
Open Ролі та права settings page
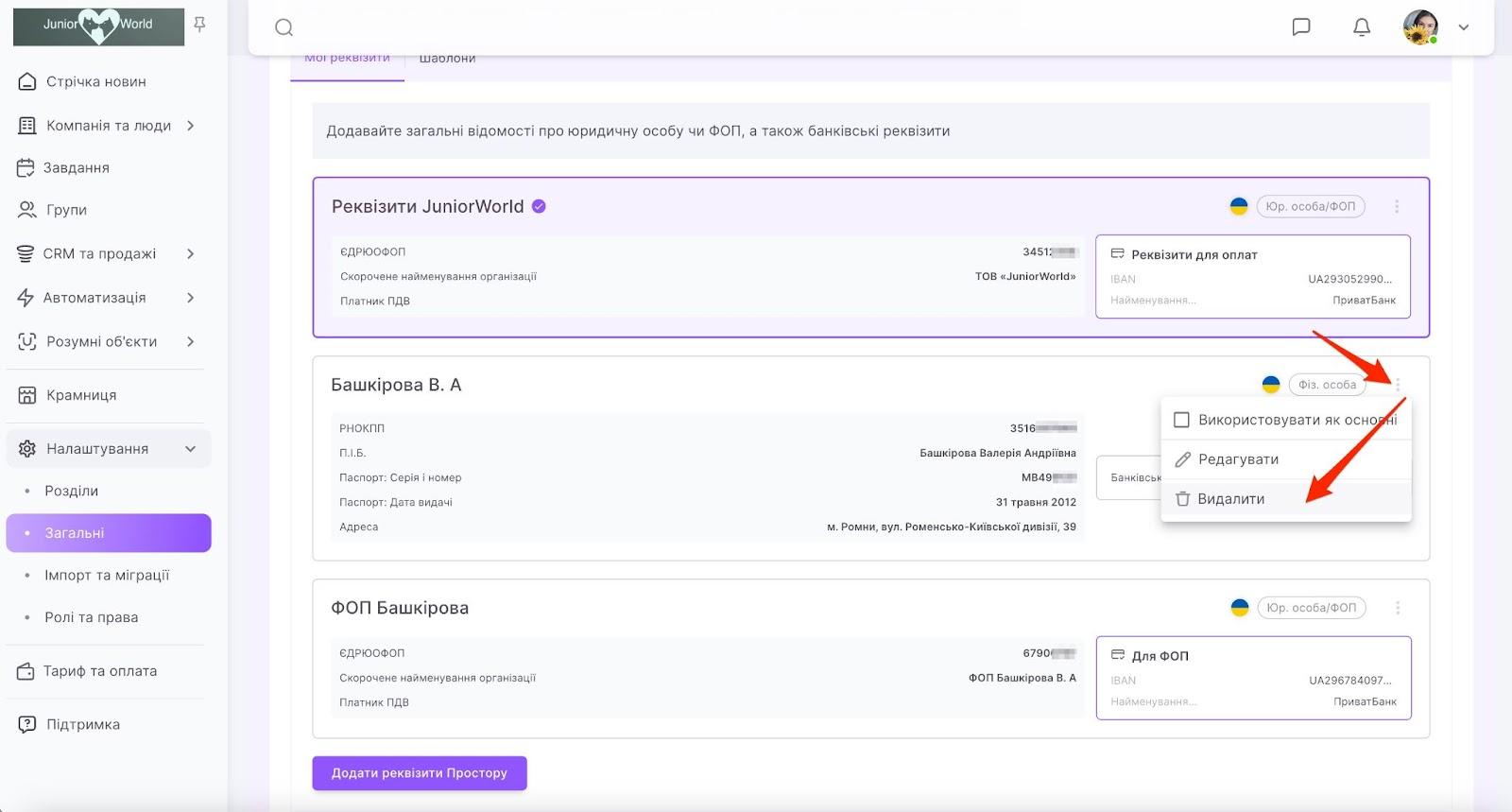coord(92,617)
